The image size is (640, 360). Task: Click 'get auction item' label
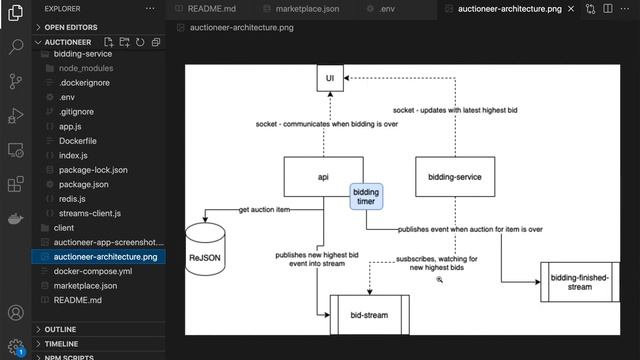(x=264, y=209)
